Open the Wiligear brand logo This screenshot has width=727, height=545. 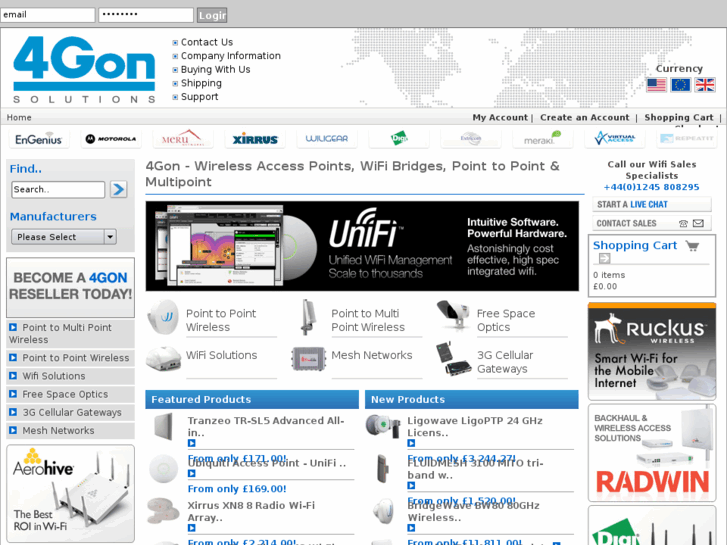pos(327,139)
